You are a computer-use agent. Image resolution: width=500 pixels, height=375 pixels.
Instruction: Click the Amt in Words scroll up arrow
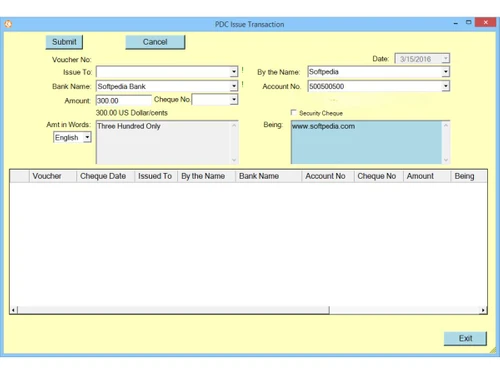click(234, 125)
